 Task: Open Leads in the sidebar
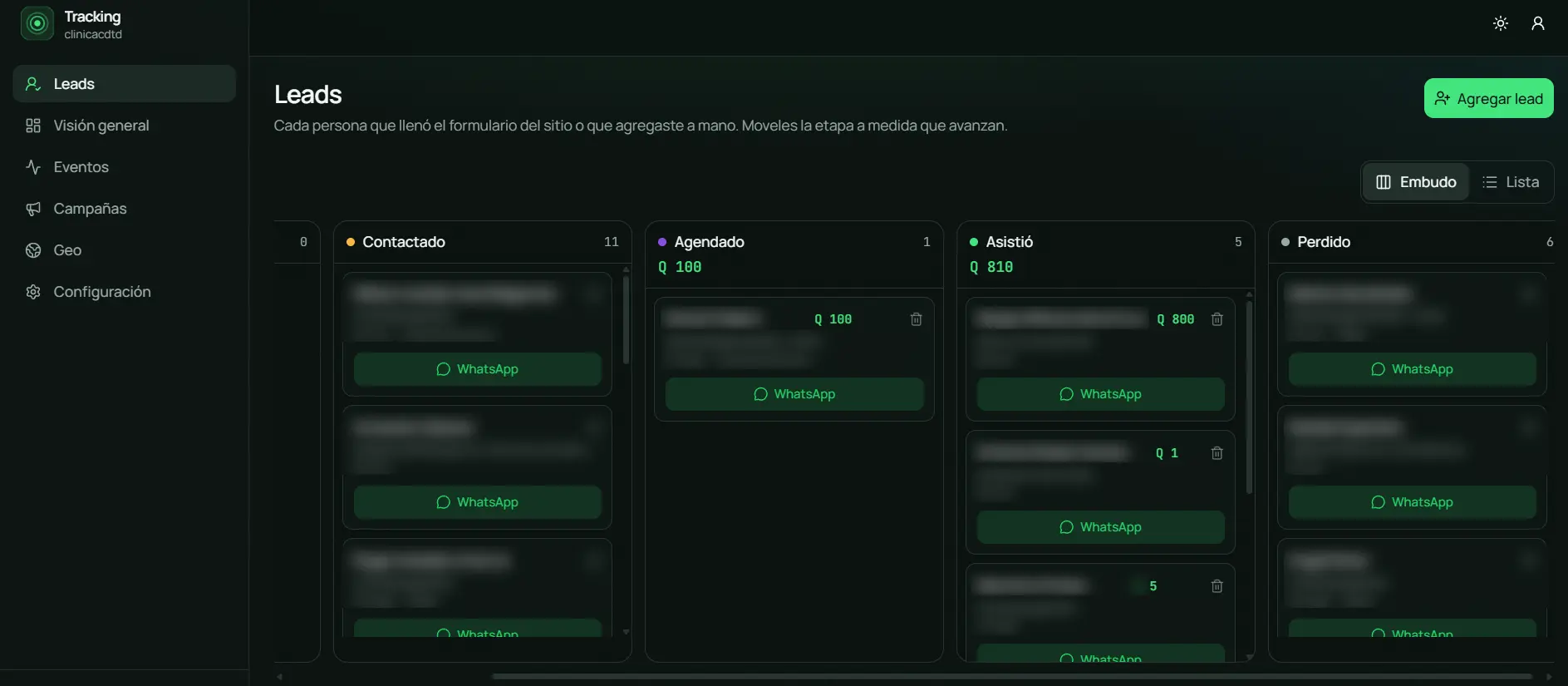tap(125, 84)
